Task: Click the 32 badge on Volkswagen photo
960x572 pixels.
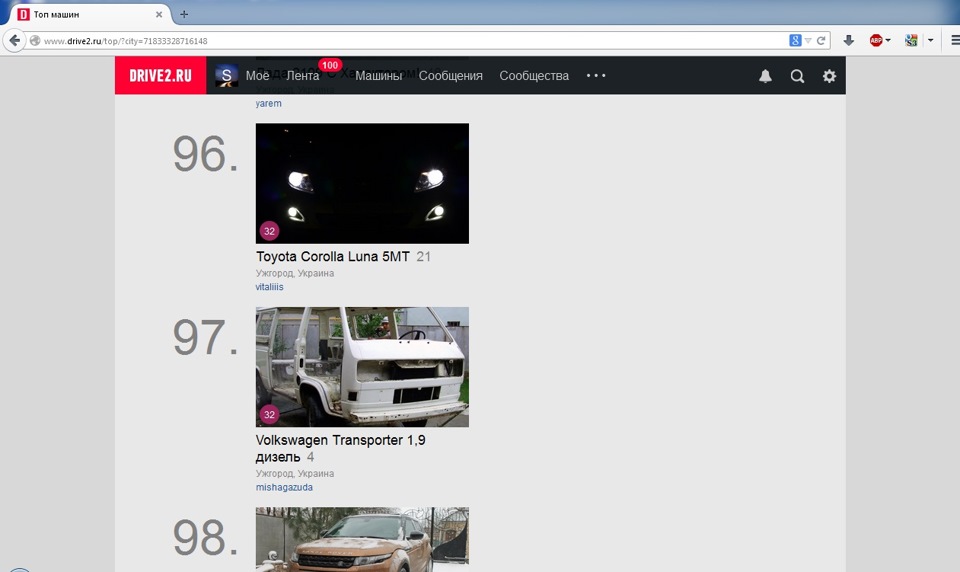Action: click(x=269, y=415)
